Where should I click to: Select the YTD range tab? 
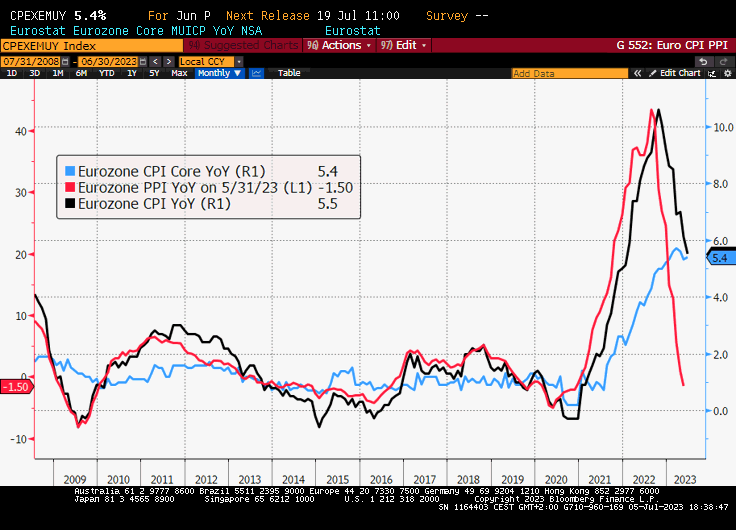tap(107, 73)
